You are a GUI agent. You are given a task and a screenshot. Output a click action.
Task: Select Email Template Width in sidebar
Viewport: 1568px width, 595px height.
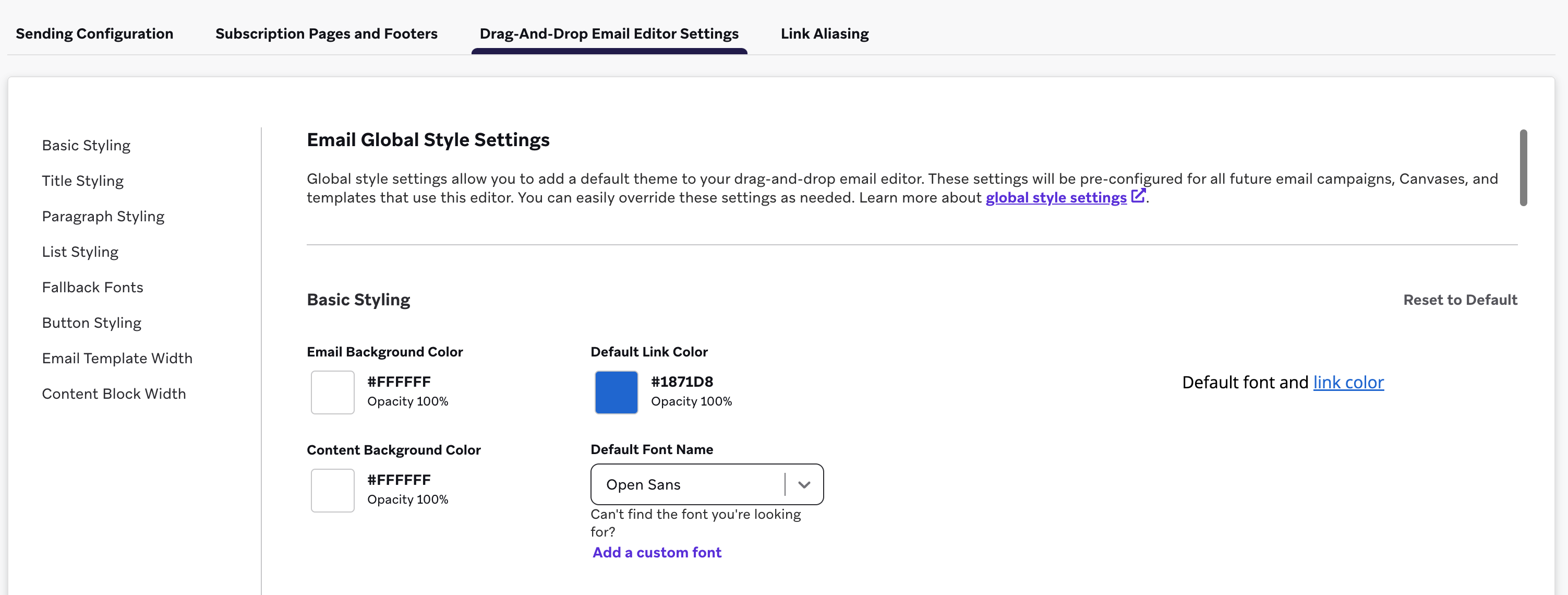tap(117, 358)
